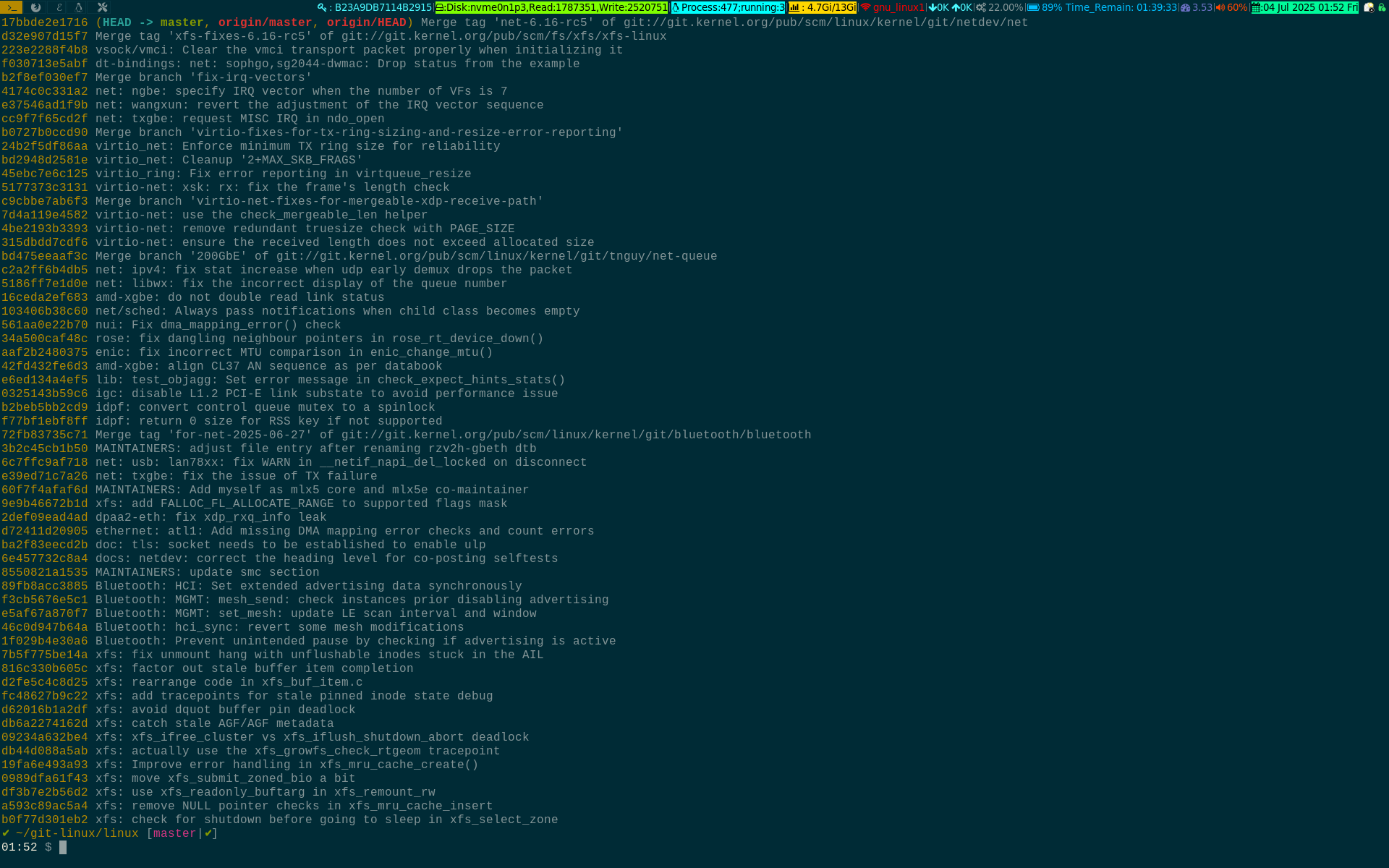Click commit hash f030713e5abf
Viewport: 1389px width, 868px height.
[45, 64]
